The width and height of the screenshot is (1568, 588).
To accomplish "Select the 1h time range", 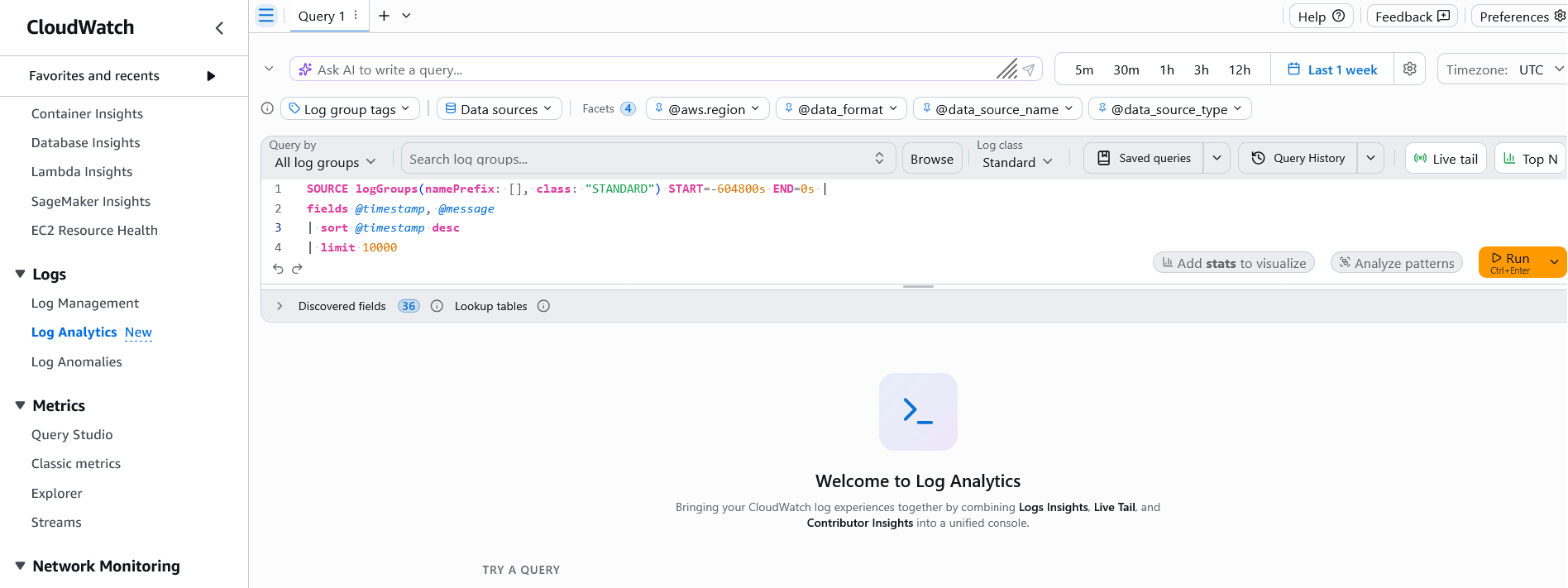I will pyautogui.click(x=1167, y=69).
